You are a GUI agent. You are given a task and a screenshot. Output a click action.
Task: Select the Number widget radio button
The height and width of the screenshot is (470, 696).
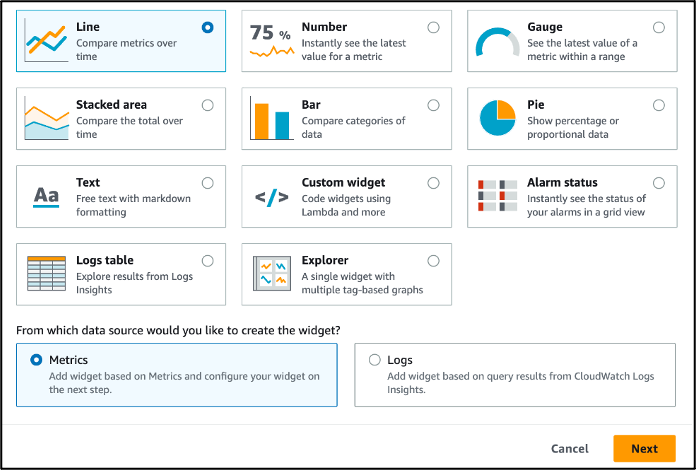pyautogui.click(x=433, y=28)
